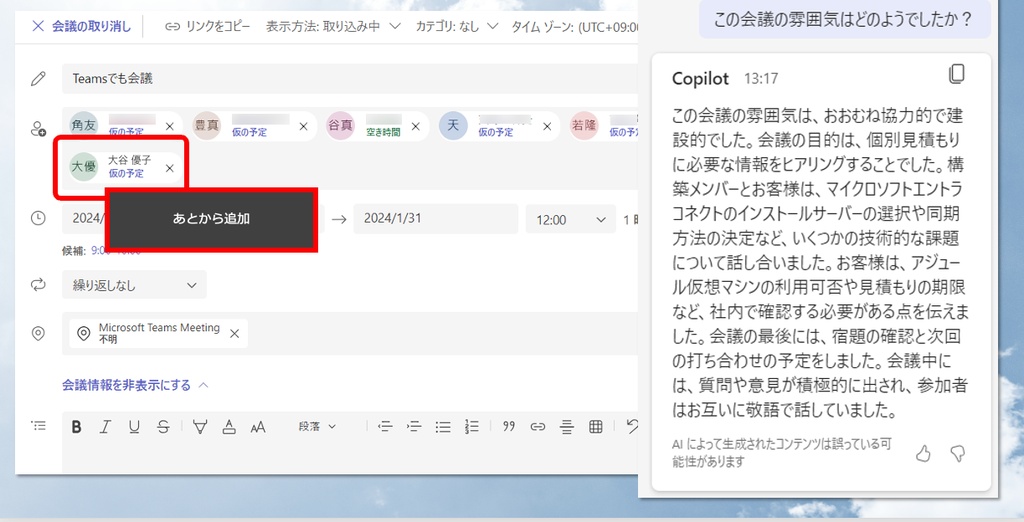Select the user question この会議の雰囲気はどのようでしたか?
Screen dimensions: 1024x522
click(842, 18)
